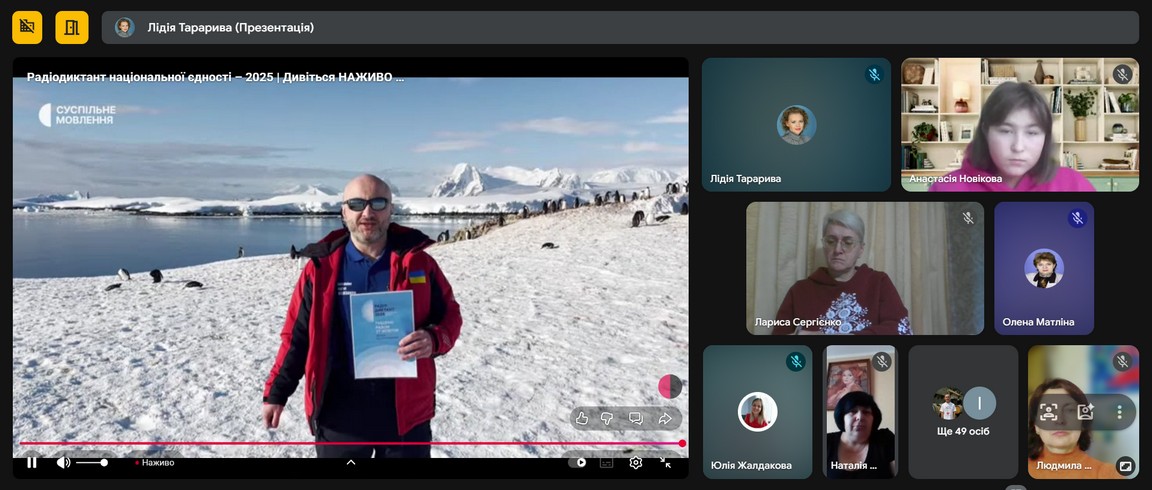Share the video using arrow icon

point(665,418)
